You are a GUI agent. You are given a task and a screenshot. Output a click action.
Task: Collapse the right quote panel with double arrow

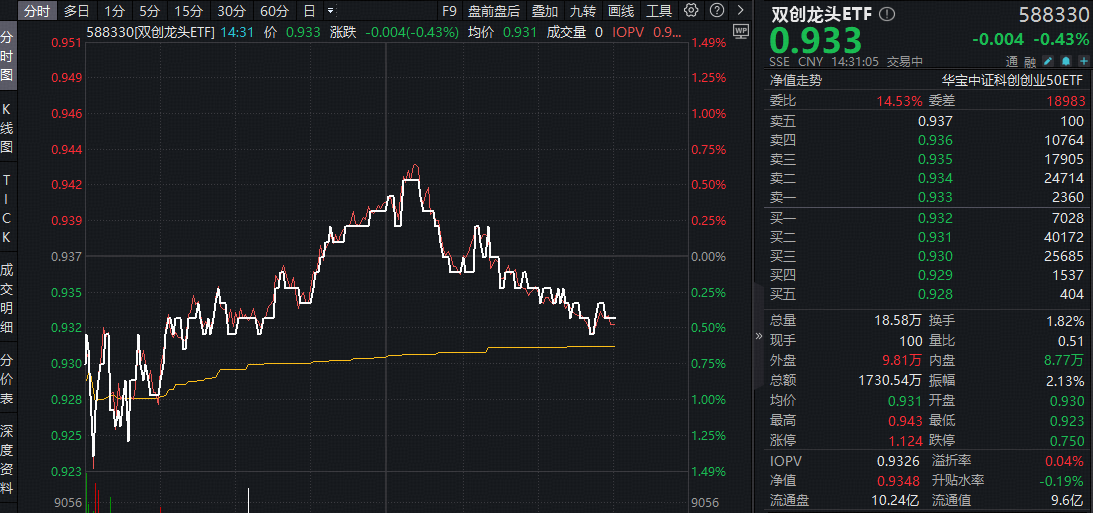click(x=756, y=336)
